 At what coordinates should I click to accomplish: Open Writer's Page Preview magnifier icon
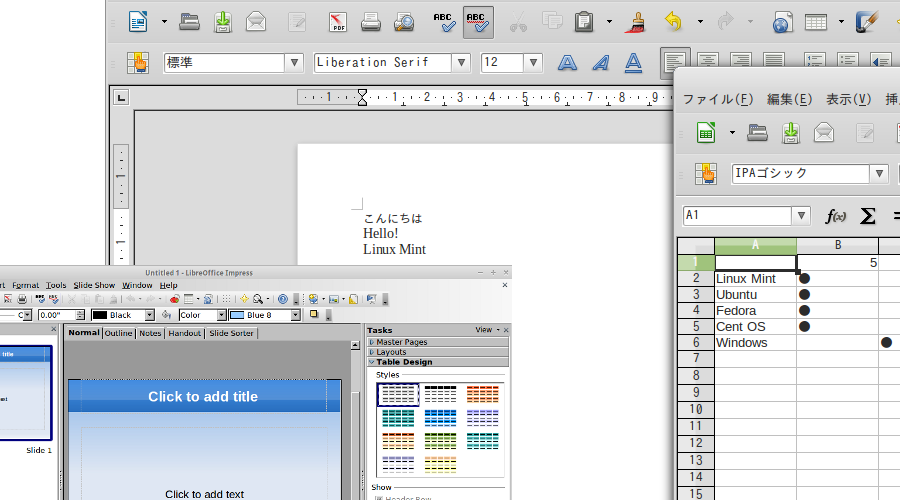point(404,22)
